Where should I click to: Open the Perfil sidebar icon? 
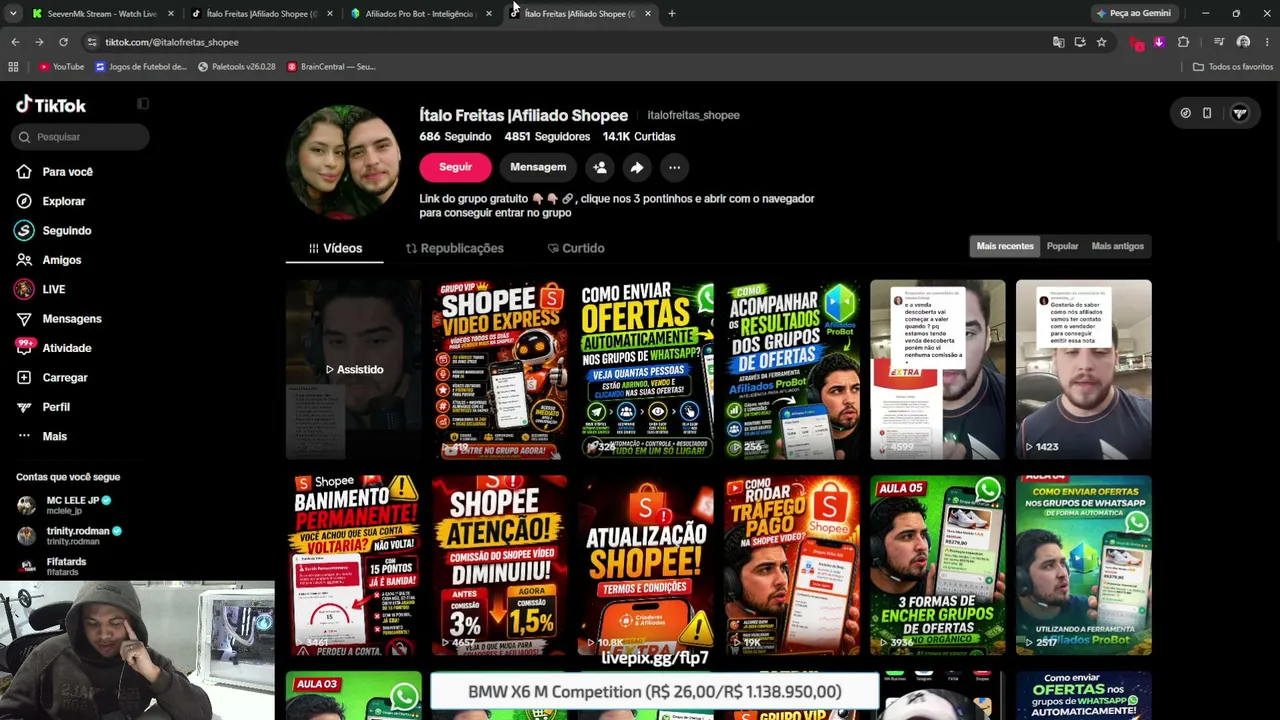pyautogui.click(x=24, y=407)
